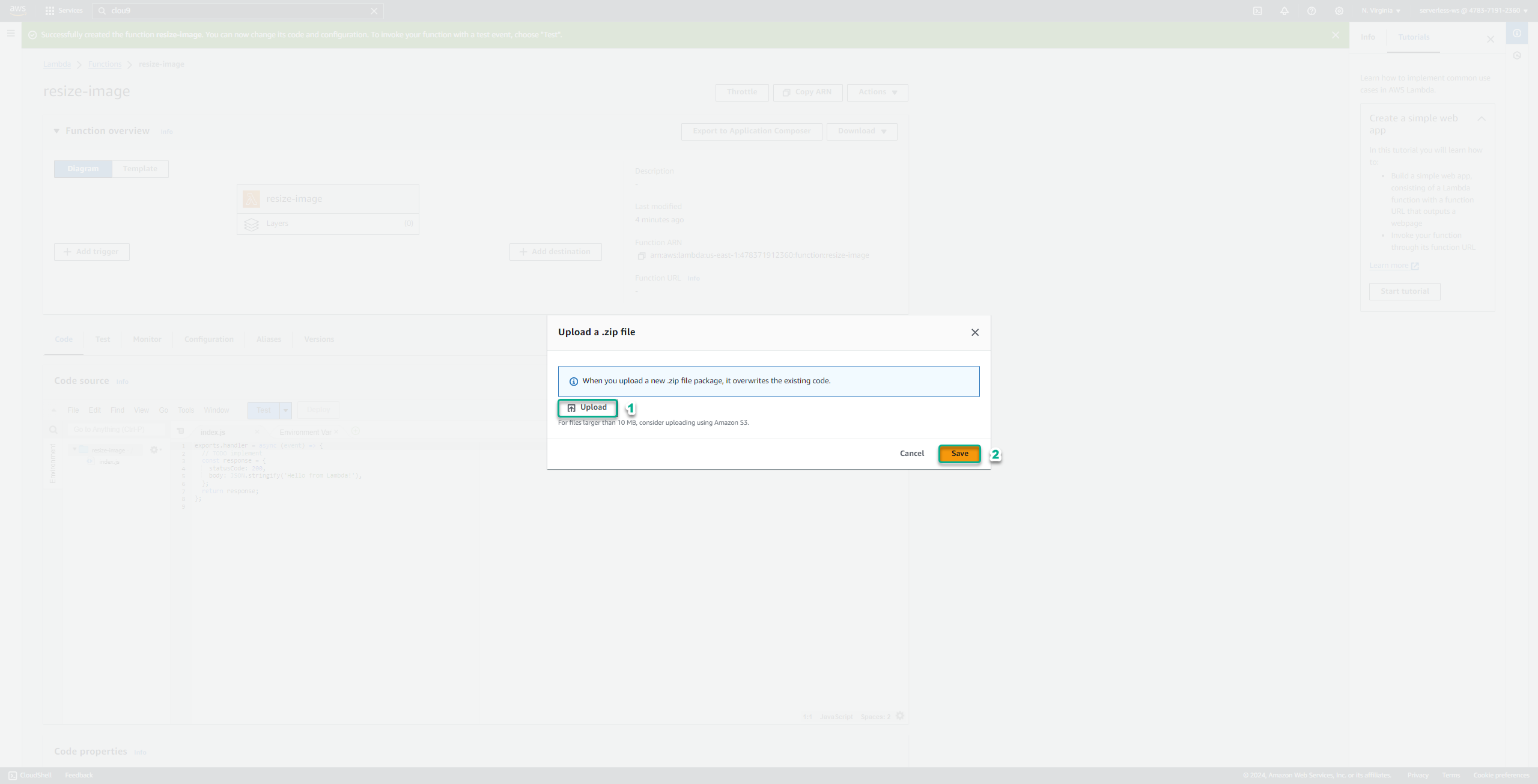Image resolution: width=1538 pixels, height=784 pixels.
Task: Go to Functions breadcrumb link
Action: point(105,64)
